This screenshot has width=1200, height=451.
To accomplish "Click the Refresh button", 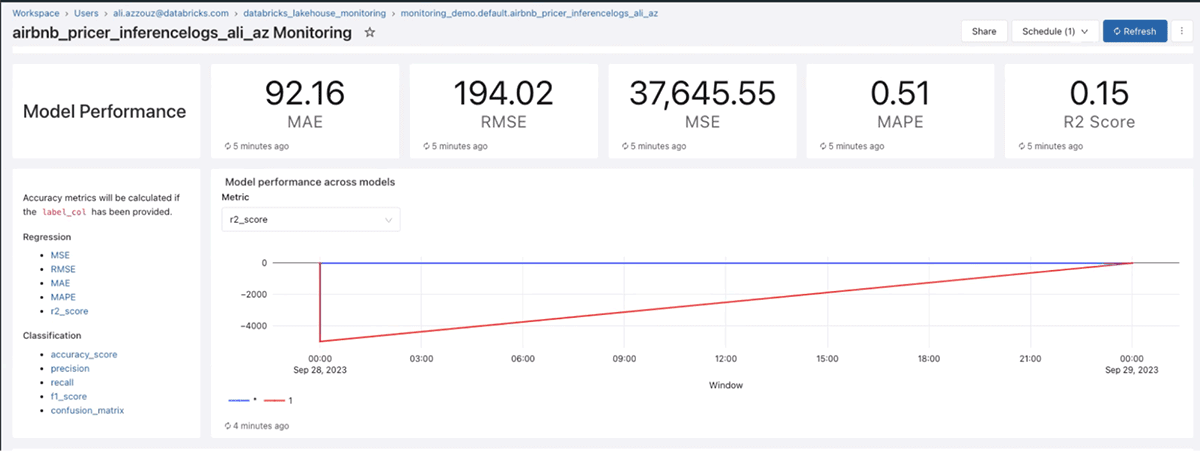I will (x=1134, y=31).
